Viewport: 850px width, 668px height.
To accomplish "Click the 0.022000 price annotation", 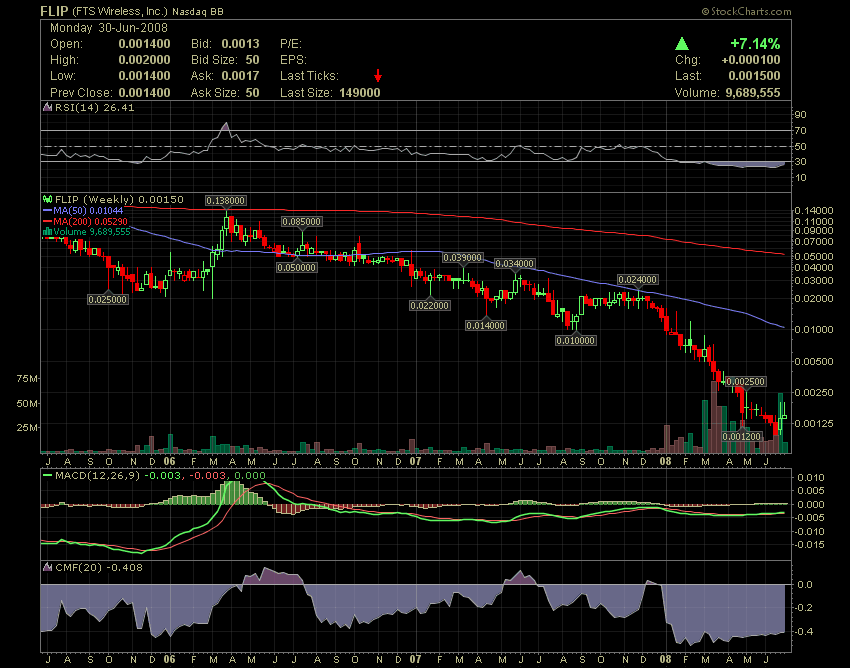I will coord(429,306).
